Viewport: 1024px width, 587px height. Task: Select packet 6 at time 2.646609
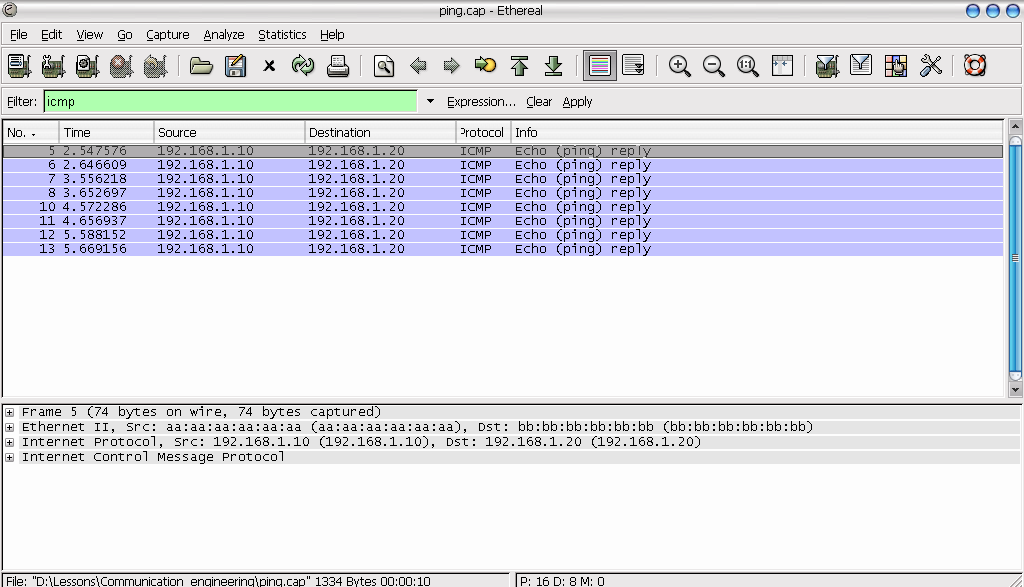click(x=503, y=165)
